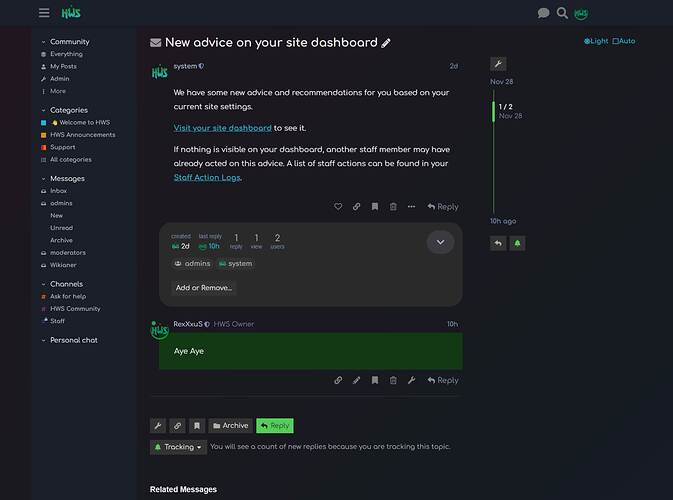
Task: Click the green Reply button
Action: click(275, 426)
